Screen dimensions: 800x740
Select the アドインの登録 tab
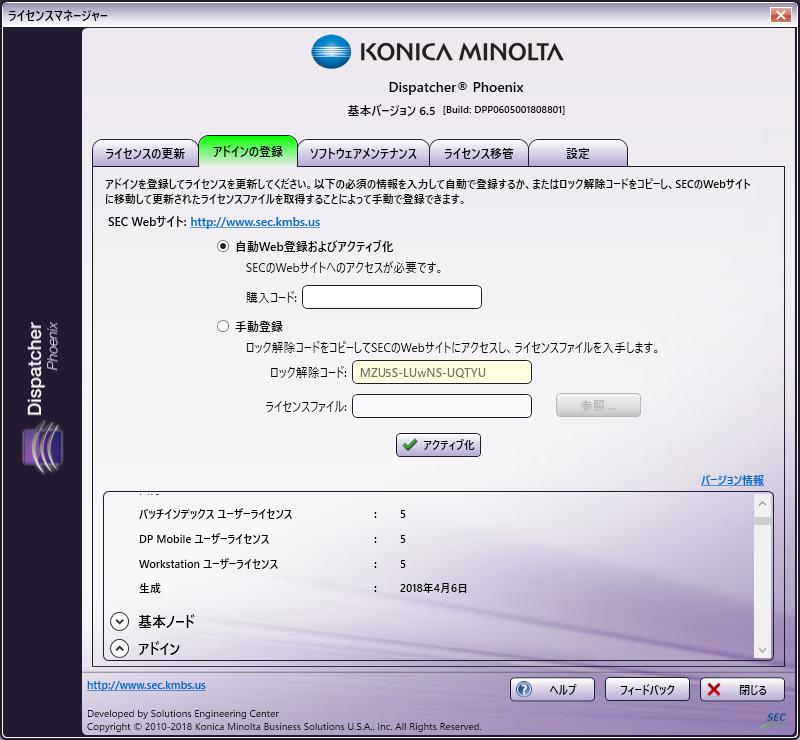click(248, 151)
